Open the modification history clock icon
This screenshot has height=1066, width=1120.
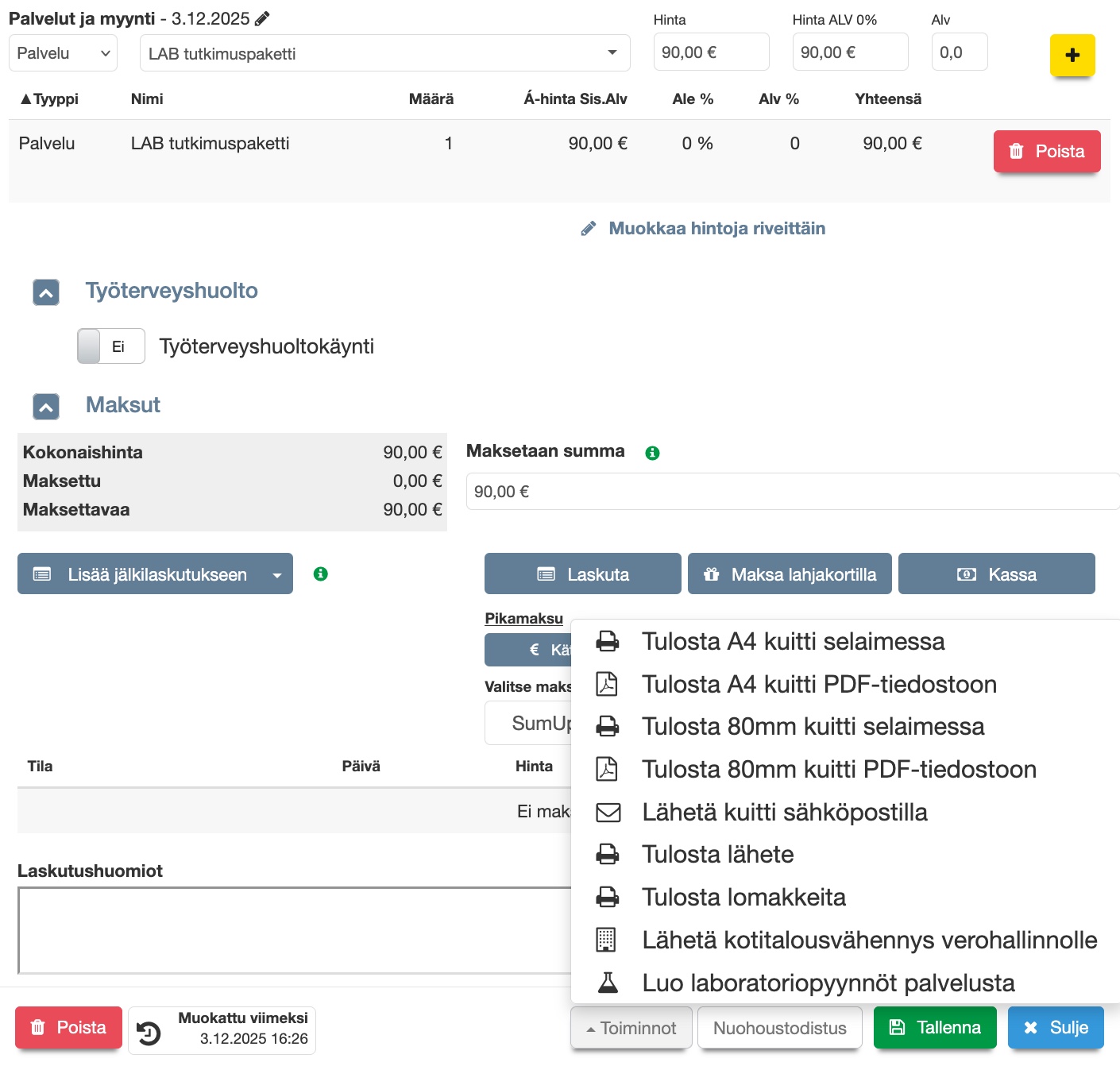[149, 1032]
